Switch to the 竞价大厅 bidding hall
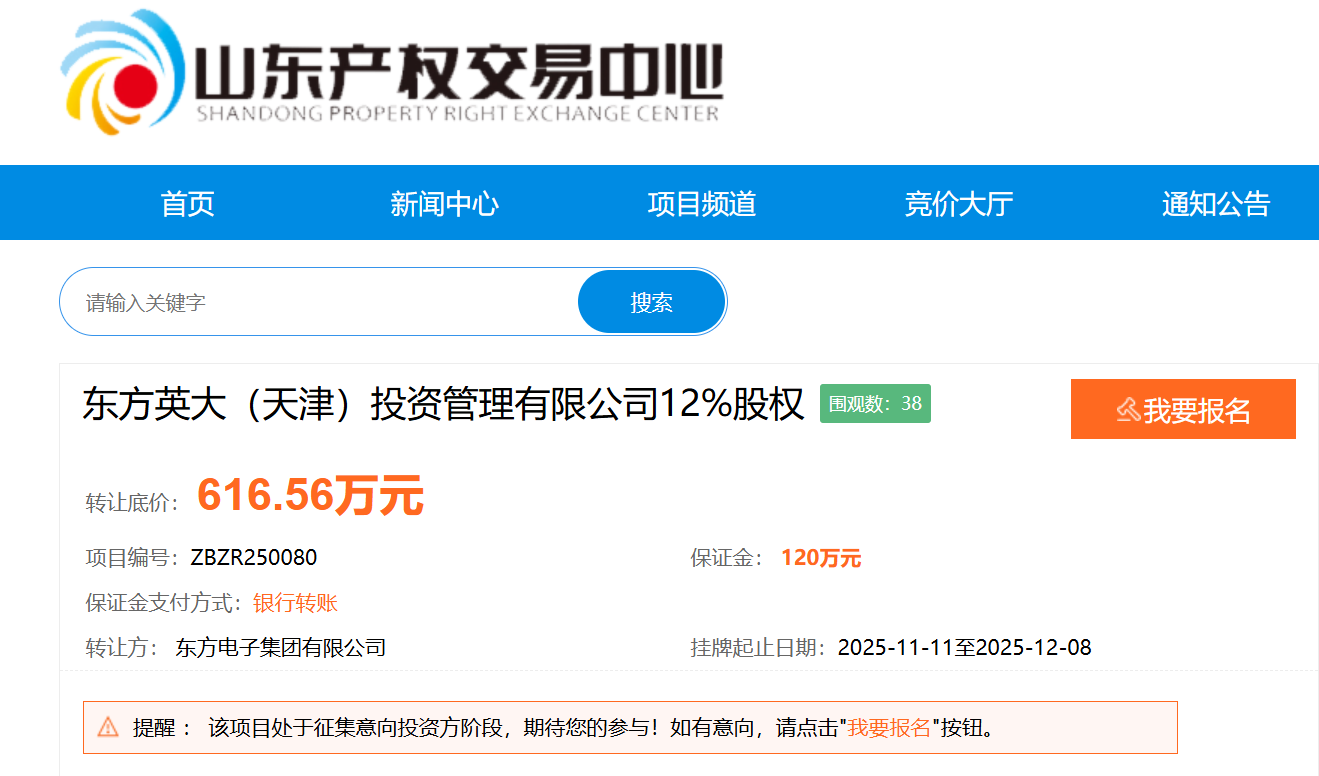This screenshot has width=1319, height=776. 959,204
